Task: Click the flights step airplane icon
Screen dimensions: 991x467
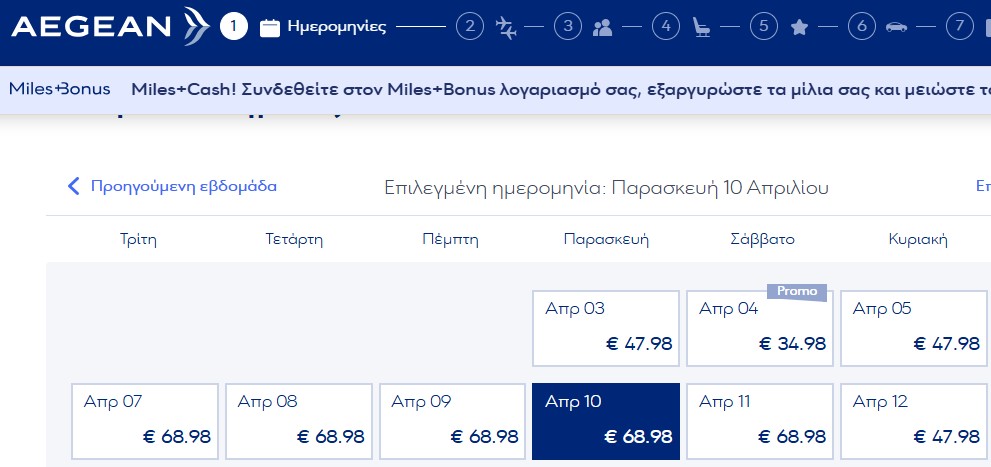Action: tap(507, 28)
